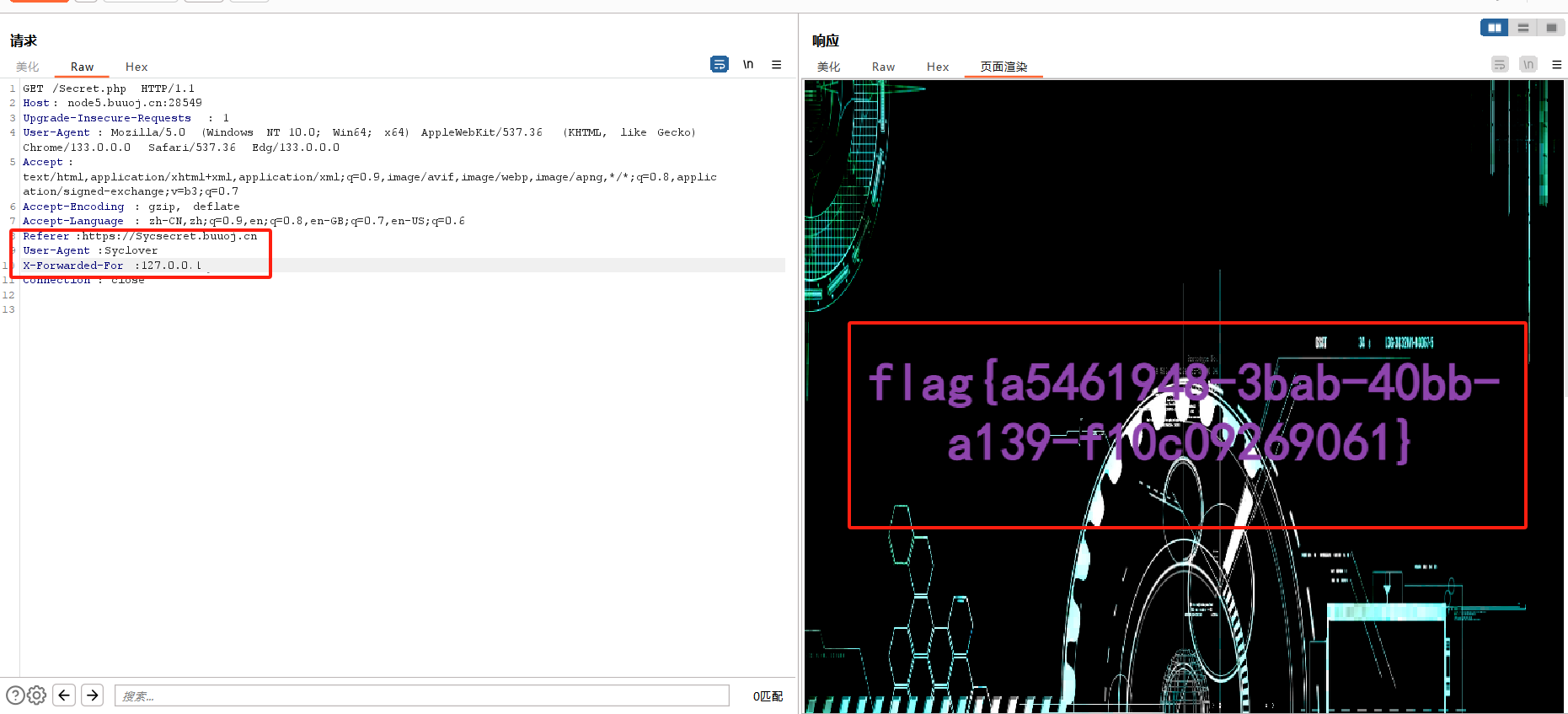Viewport: 1568px width, 714px height.
Task: Go to previous search match arrow
Action: click(64, 695)
